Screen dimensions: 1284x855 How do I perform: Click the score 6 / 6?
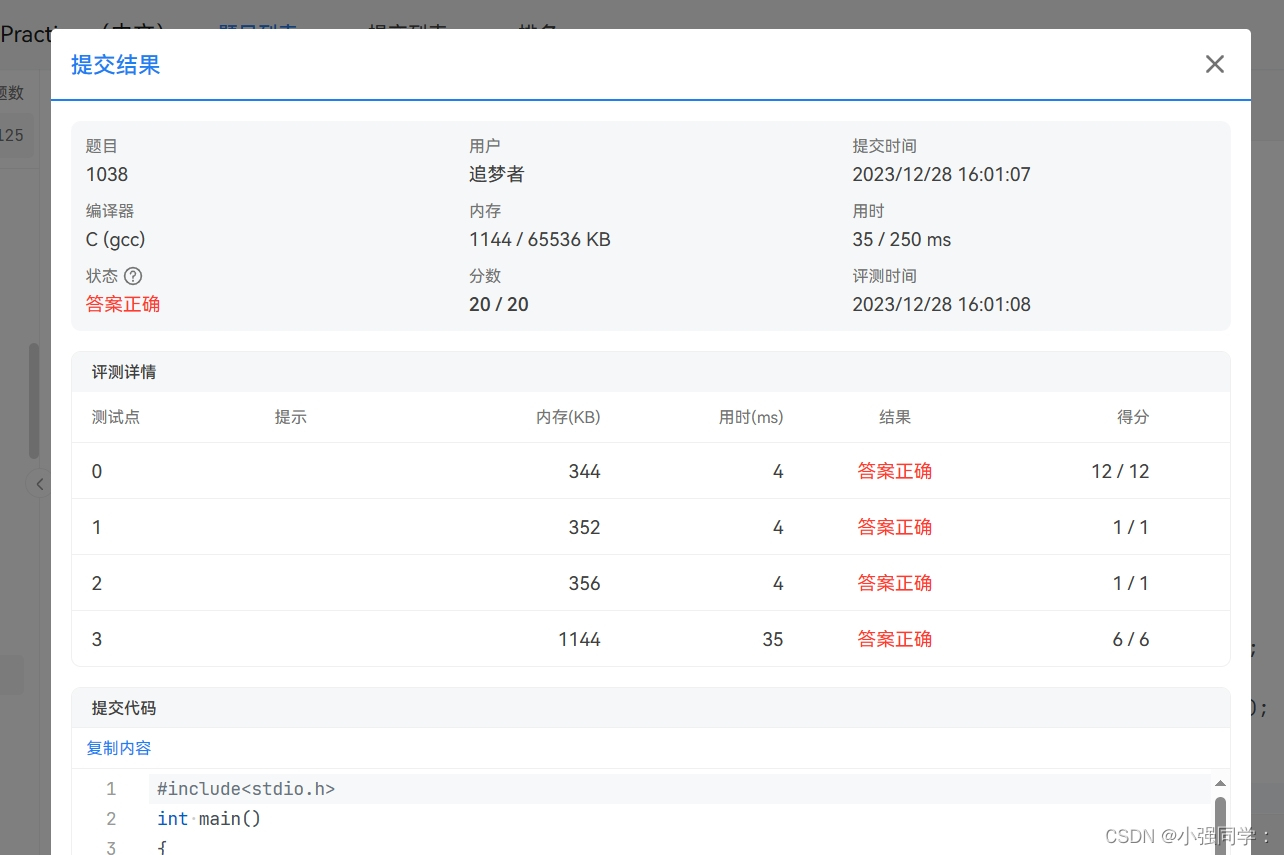click(1131, 639)
